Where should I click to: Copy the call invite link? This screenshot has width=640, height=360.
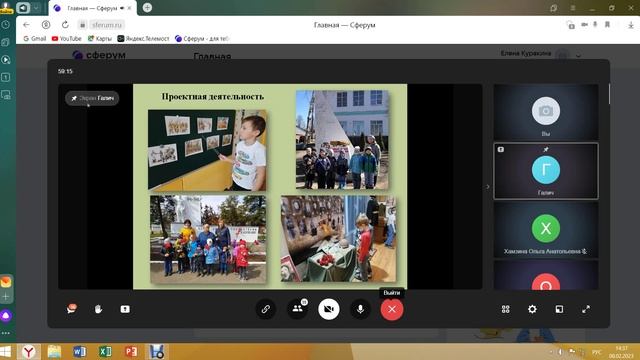266,309
